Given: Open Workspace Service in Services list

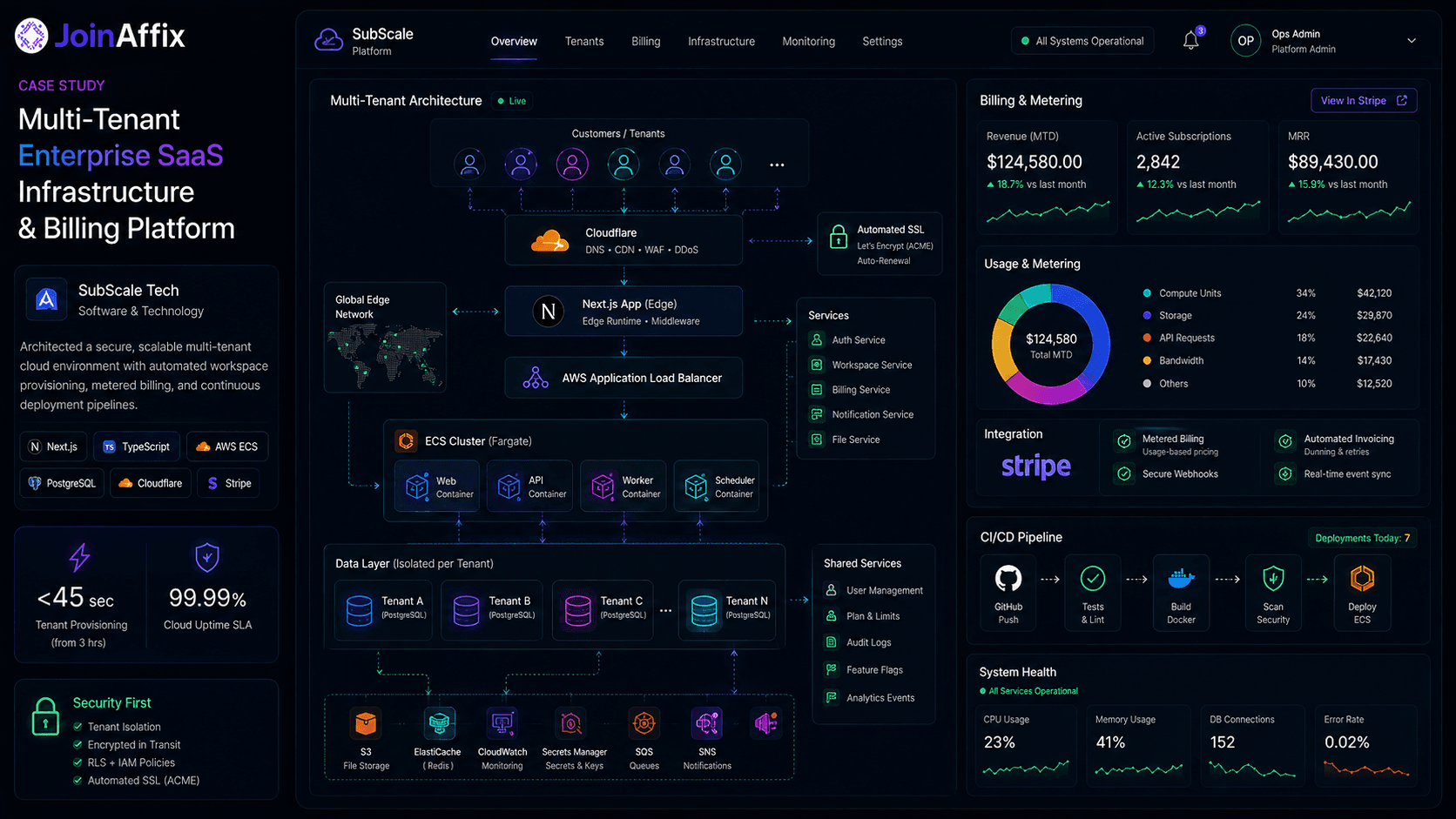Looking at the screenshot, I should (x=861, y=366).
